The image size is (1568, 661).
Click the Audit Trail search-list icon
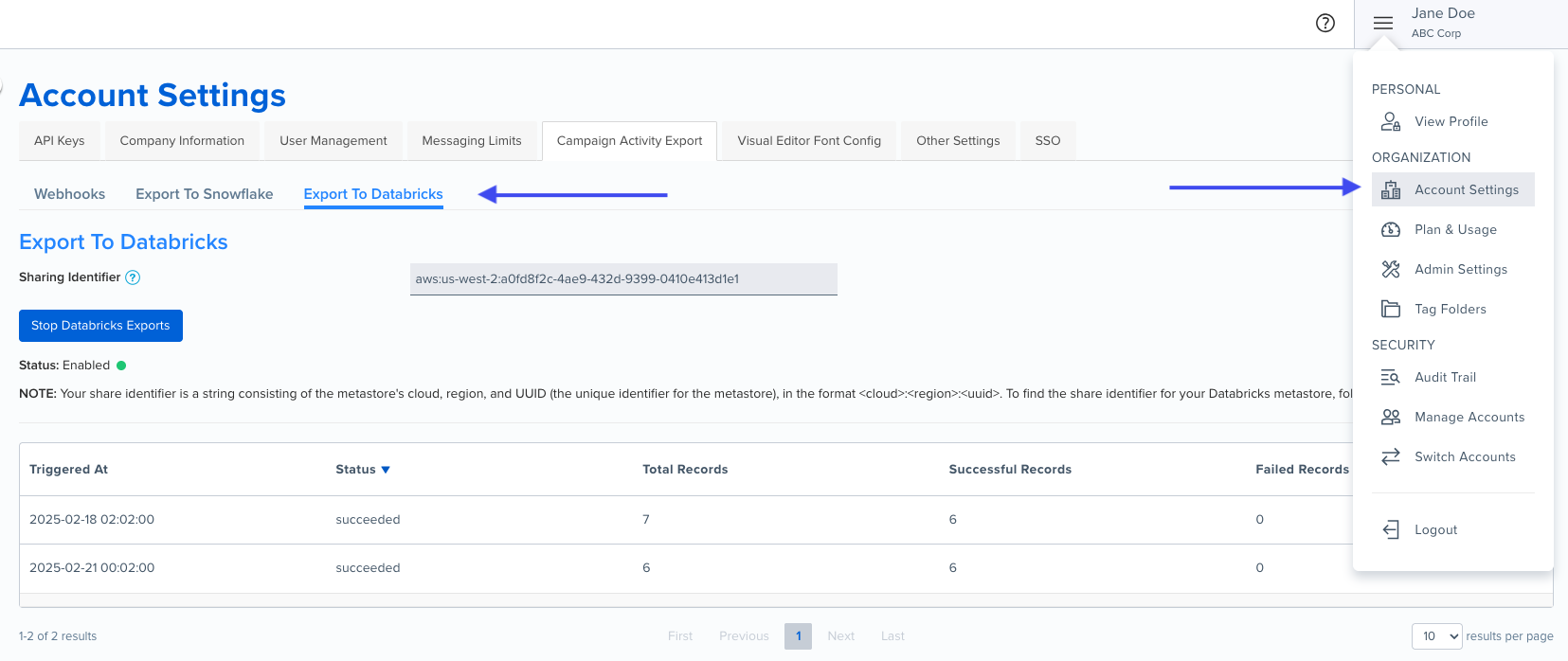(1390, 377)
